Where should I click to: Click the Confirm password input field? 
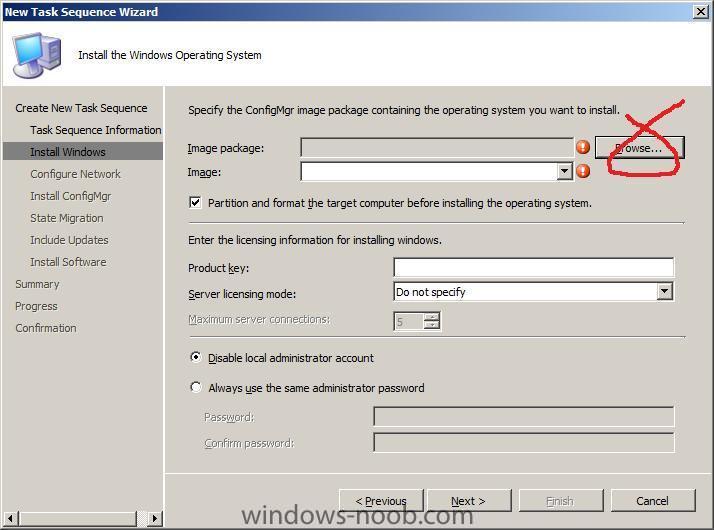tap(524, 442)
